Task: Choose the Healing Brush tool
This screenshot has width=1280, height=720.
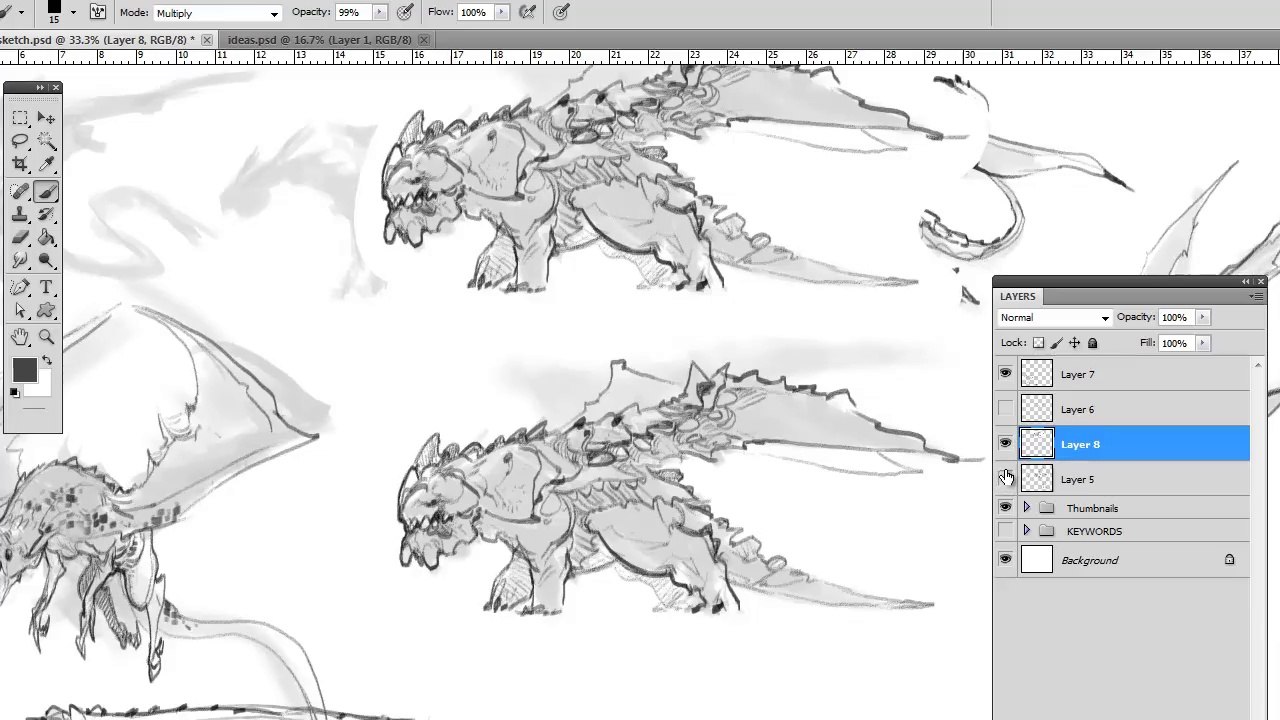Action: 20,192
